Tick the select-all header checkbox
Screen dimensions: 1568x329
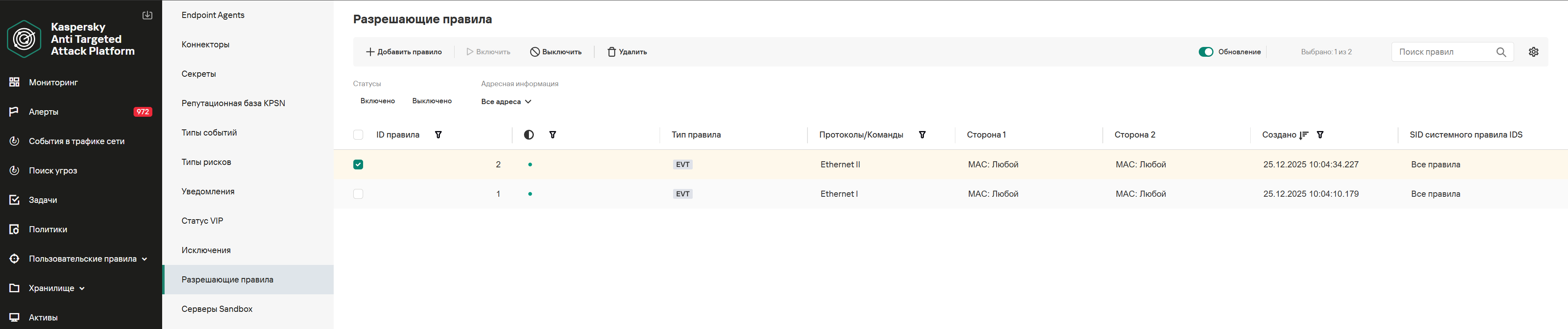click(x=358, y=135)
